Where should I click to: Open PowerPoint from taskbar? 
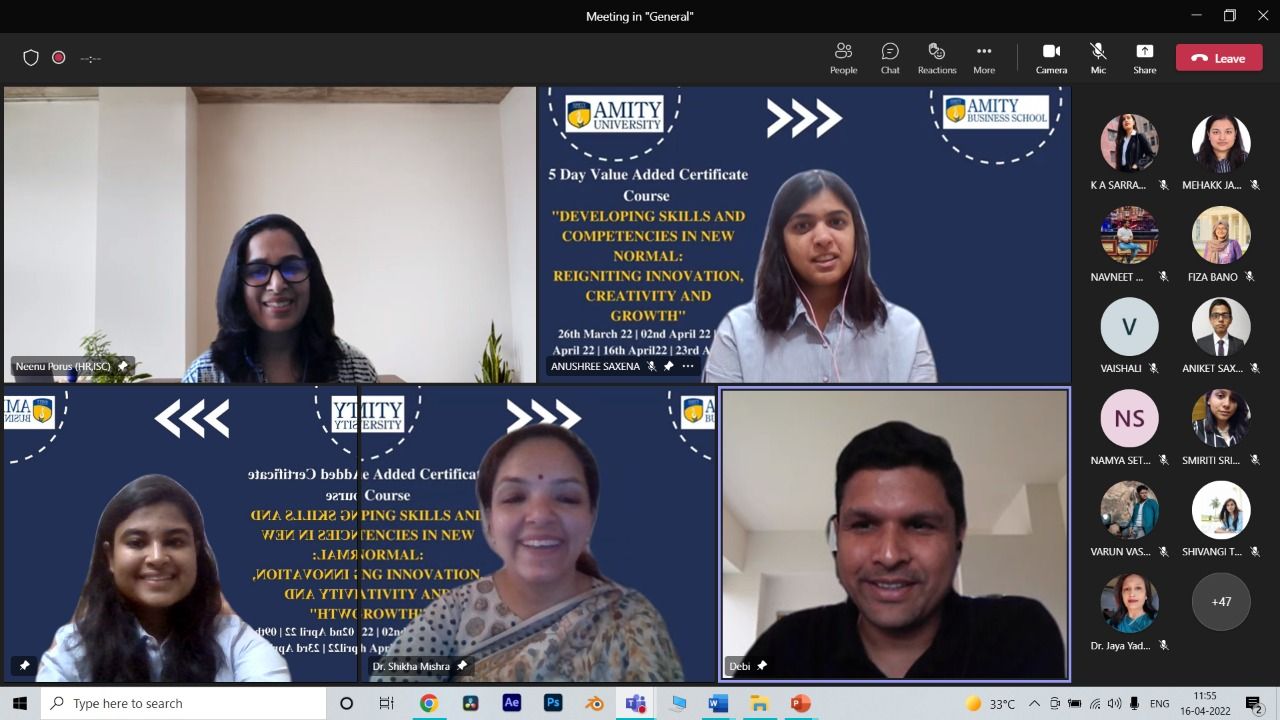click(x=800, y=703)
